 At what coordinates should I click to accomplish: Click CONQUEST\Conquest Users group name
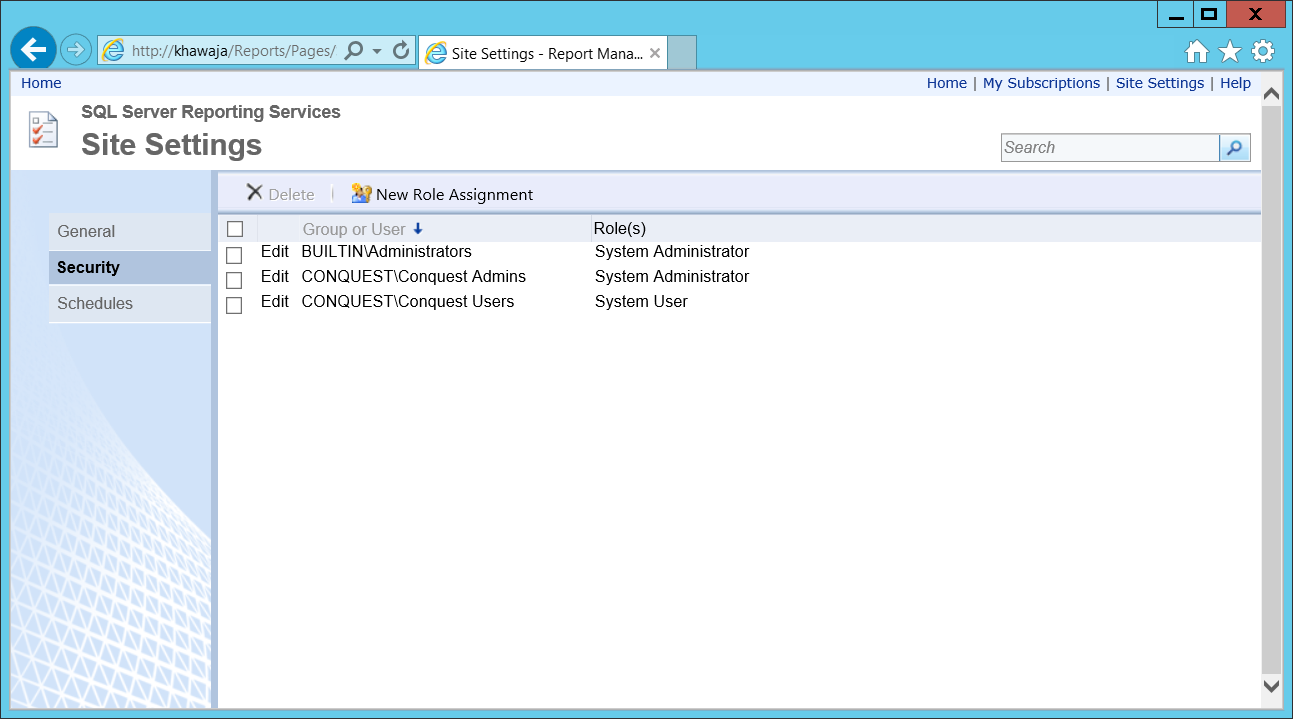coord(408,302)
